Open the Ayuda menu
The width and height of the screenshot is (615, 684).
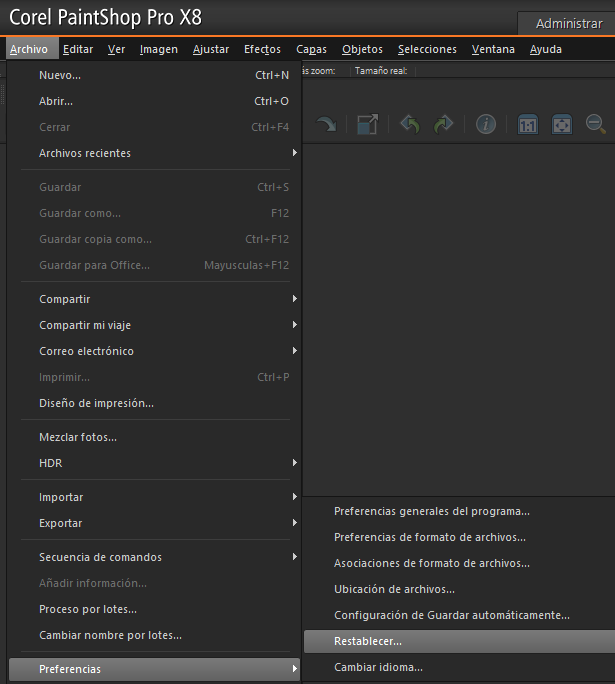(x=546, y=49)
